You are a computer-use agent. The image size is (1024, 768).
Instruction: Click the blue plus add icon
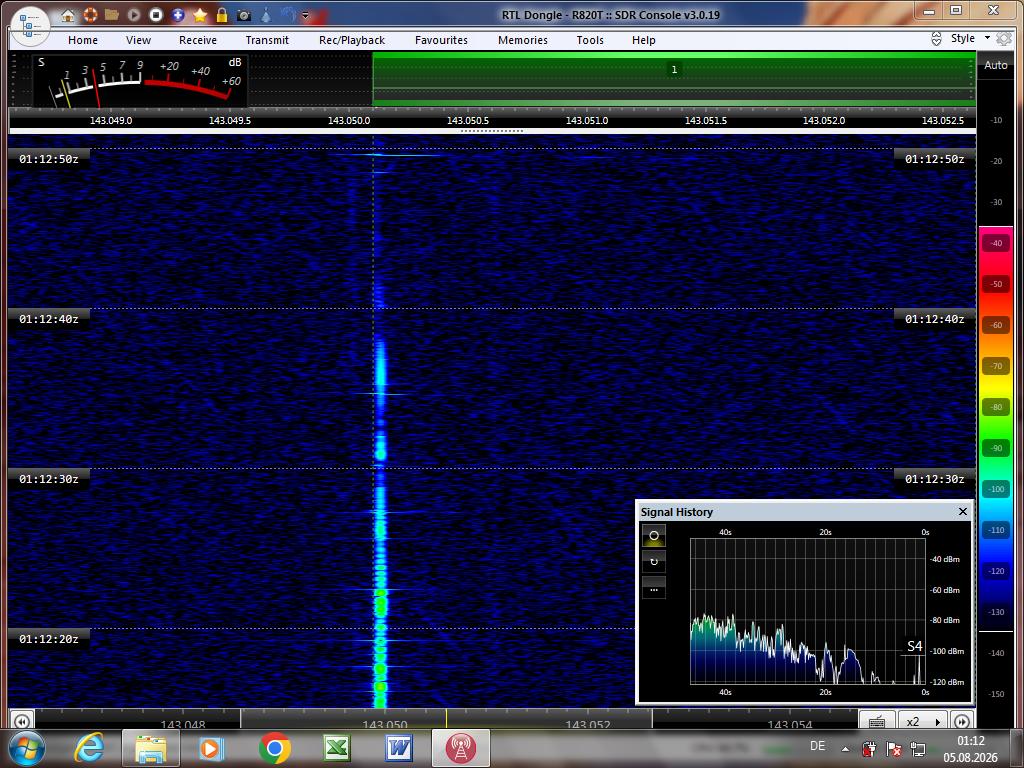tap(178, 14)
